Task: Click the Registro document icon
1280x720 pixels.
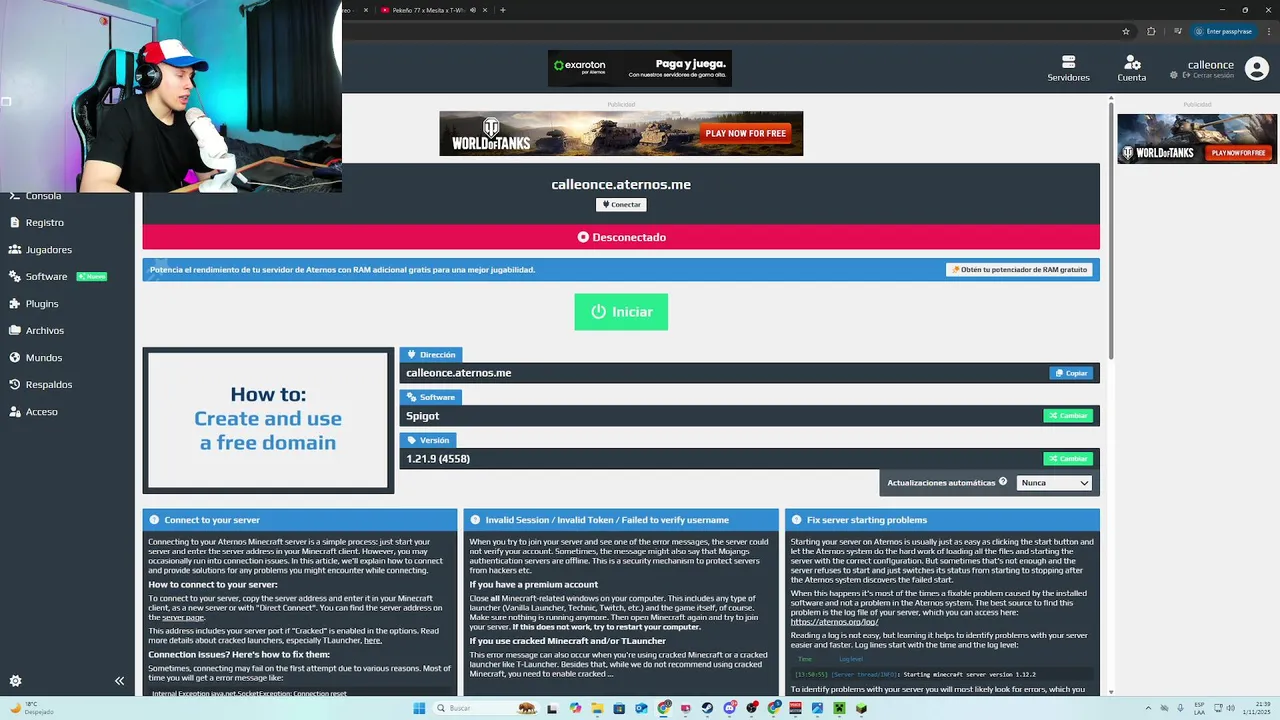Action: tap(15, 223)
